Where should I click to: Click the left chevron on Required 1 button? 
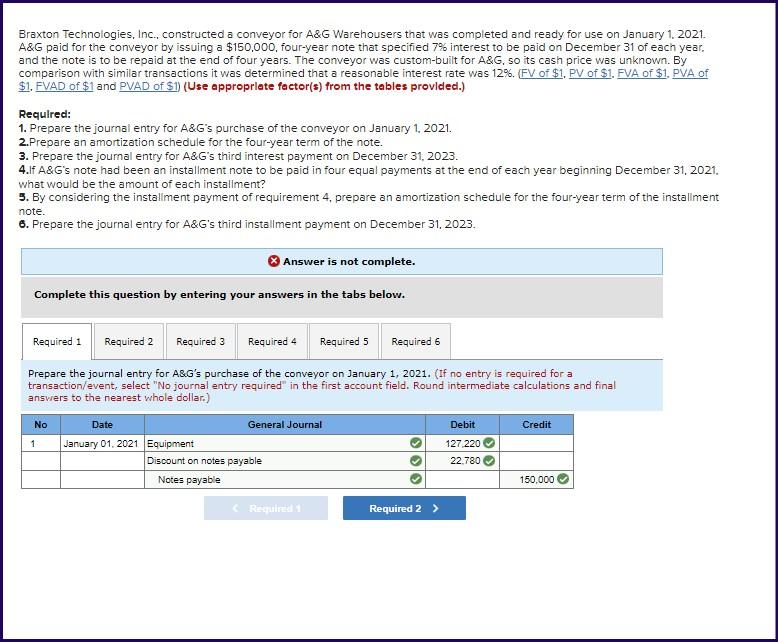(x=236, y=508)
